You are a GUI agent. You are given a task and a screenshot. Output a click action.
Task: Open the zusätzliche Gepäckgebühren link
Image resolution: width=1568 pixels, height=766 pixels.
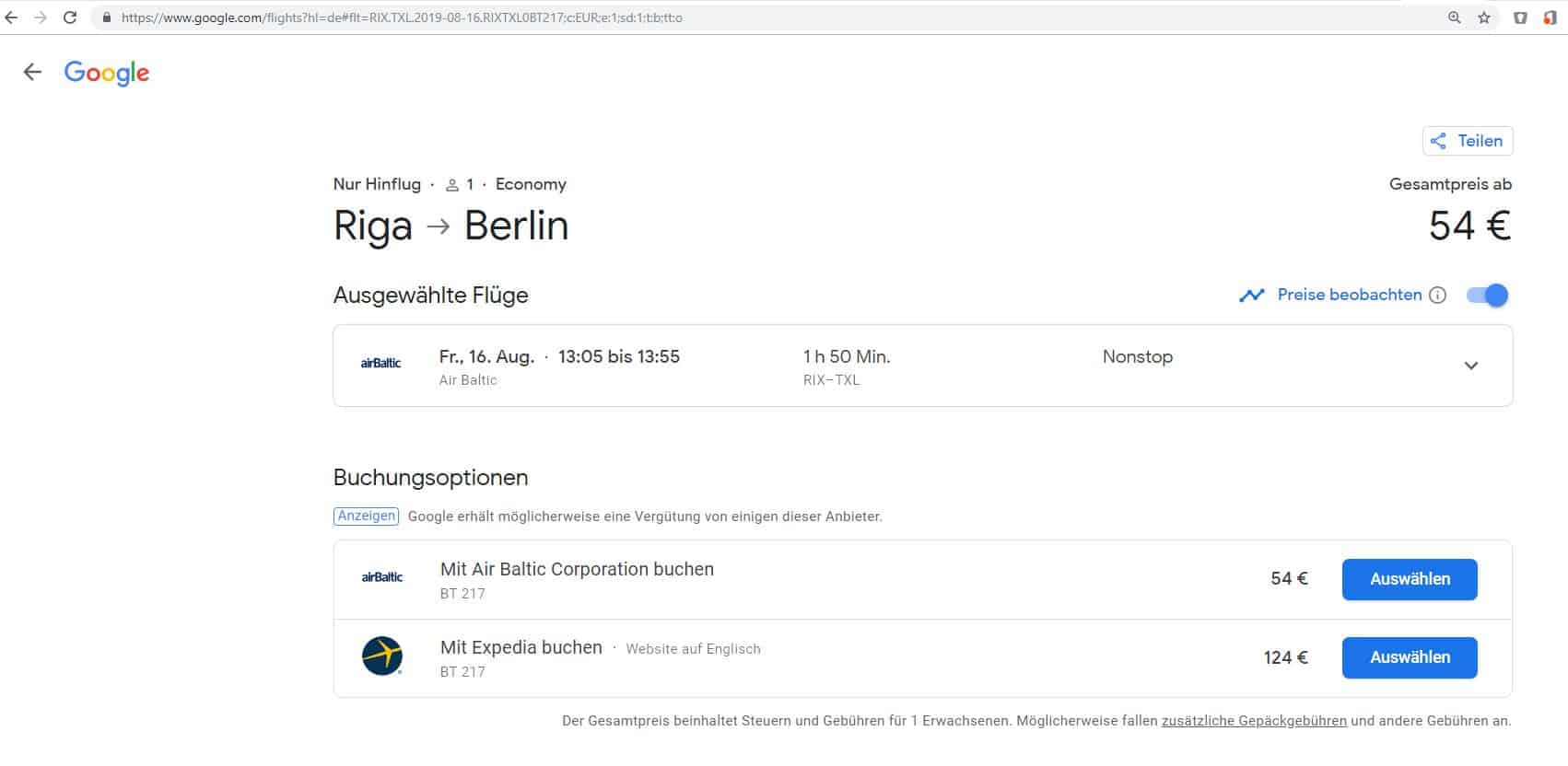[1254, 721]
